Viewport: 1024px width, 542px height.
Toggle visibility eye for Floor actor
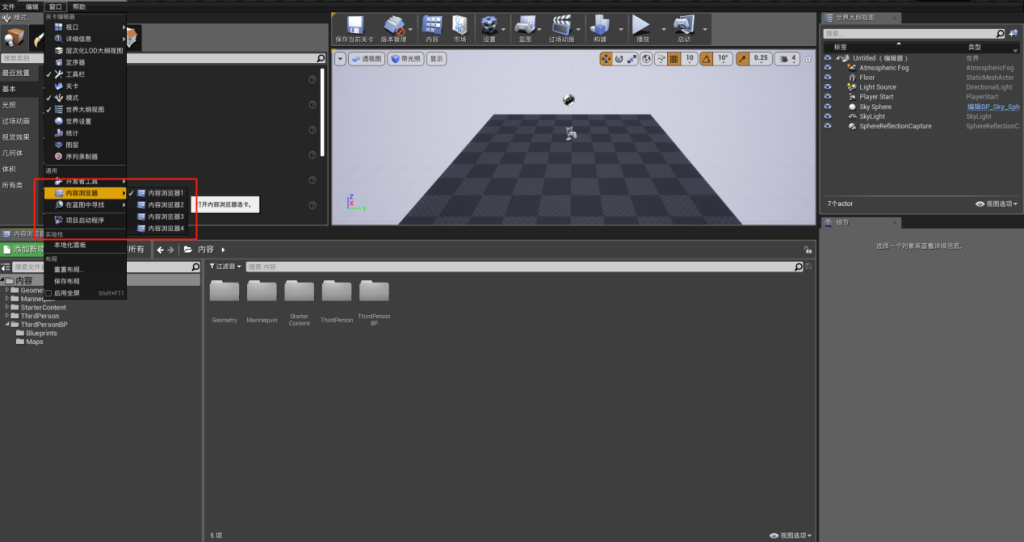(x=827, y=77)
